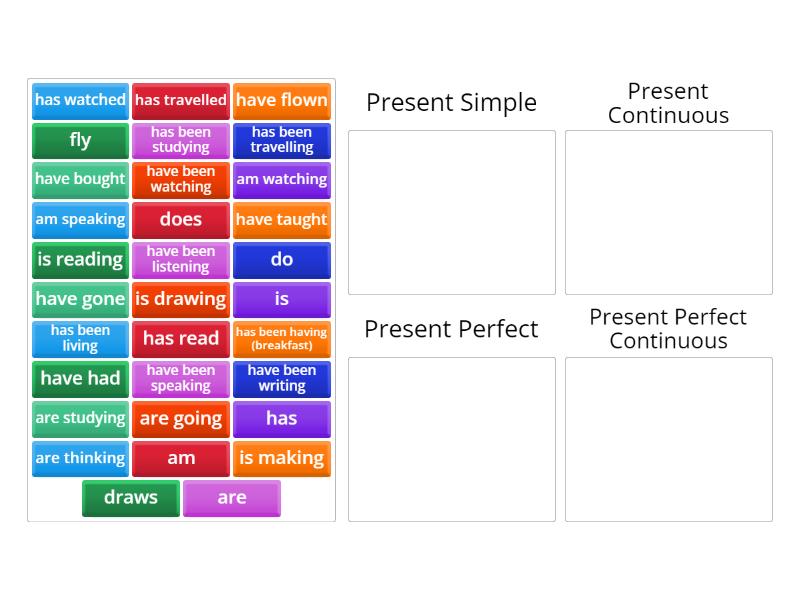Click the 'have had' tile
The width and height of the screenshot is (800, 600).
(79, 378)
